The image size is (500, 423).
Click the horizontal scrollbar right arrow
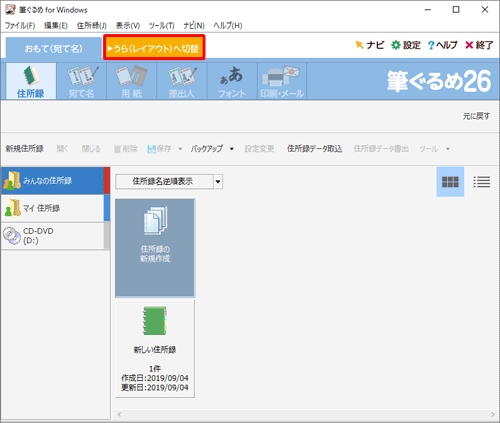[493, 414]
